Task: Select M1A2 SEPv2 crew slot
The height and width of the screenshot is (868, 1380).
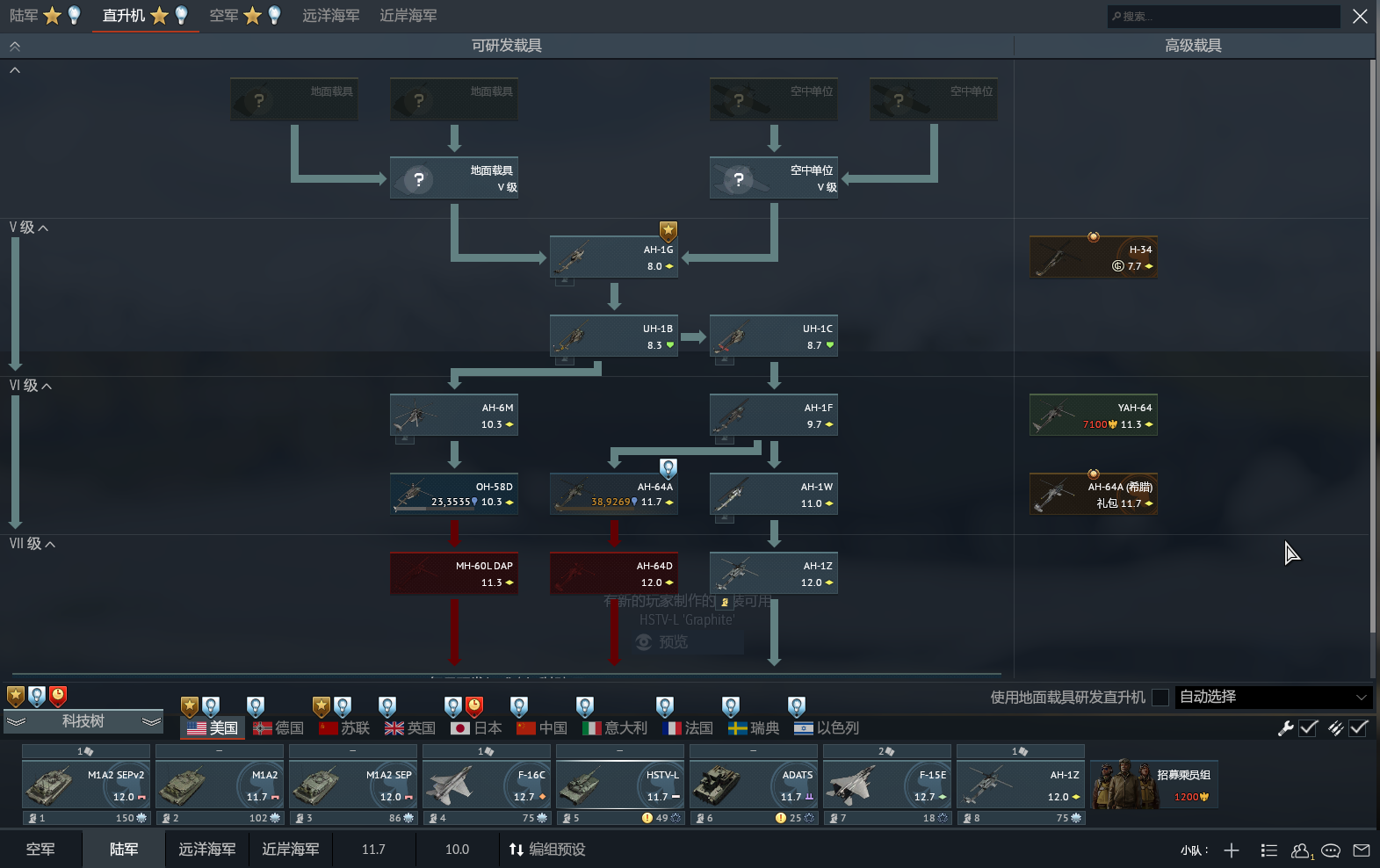Action: point(86,785)
